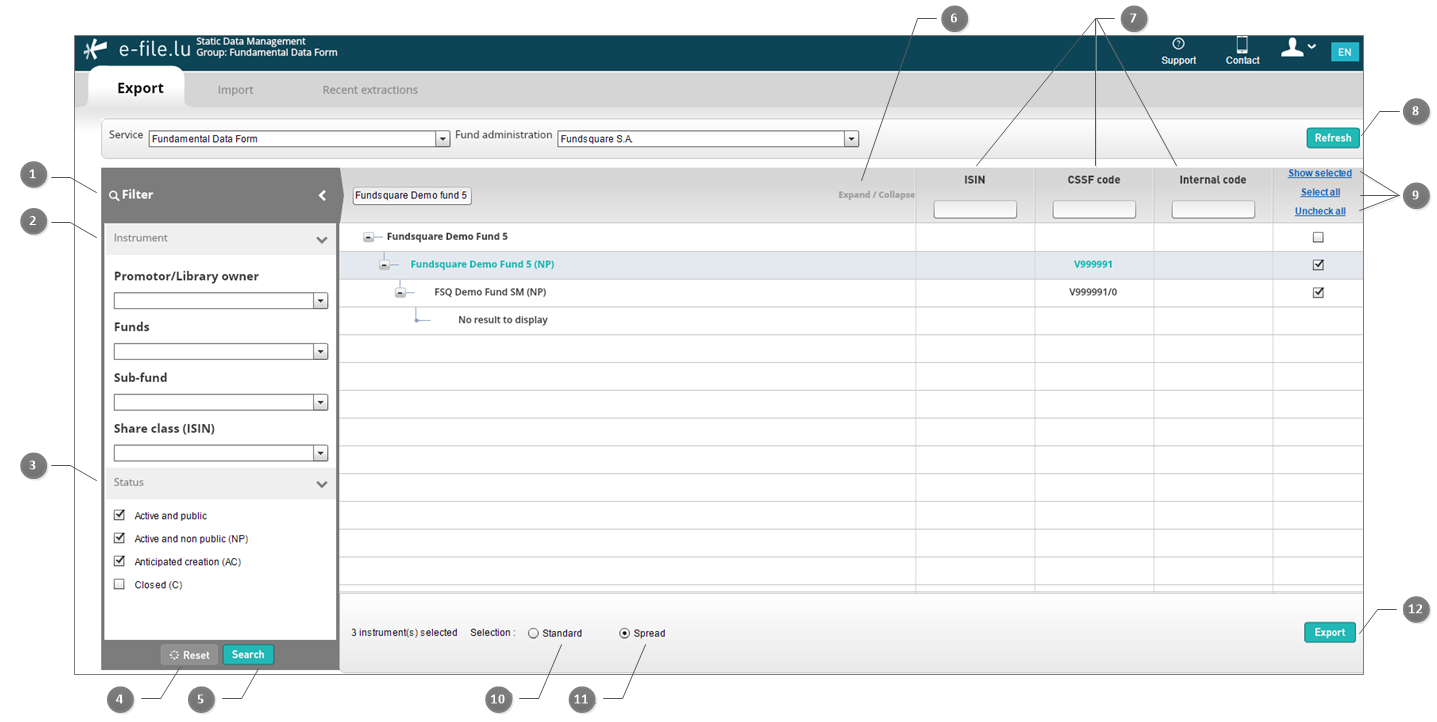This screenshot has height=722, width=1437.
Task: Open the Support help icon
Action: point(1178,44)
